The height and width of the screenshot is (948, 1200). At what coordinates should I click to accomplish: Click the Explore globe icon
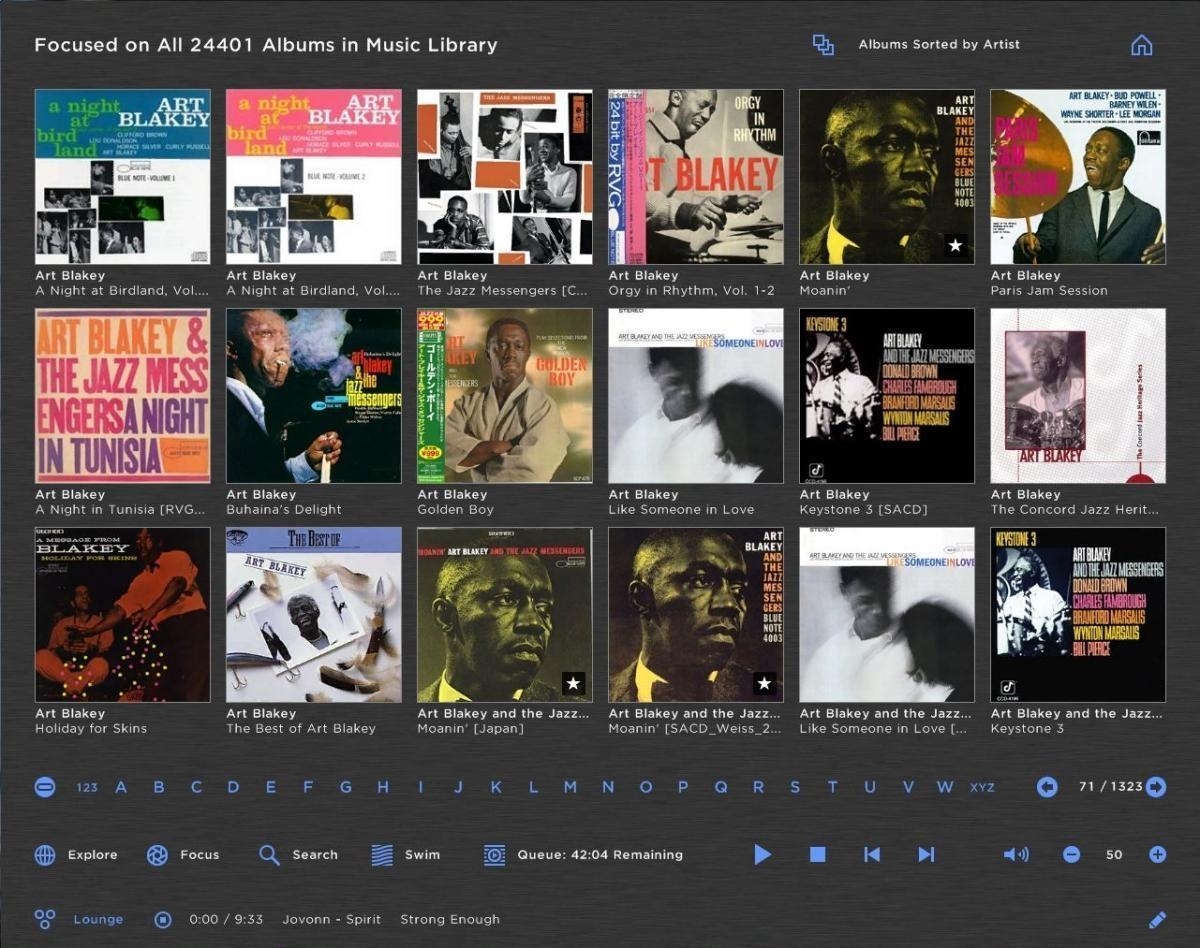[45, 855]
